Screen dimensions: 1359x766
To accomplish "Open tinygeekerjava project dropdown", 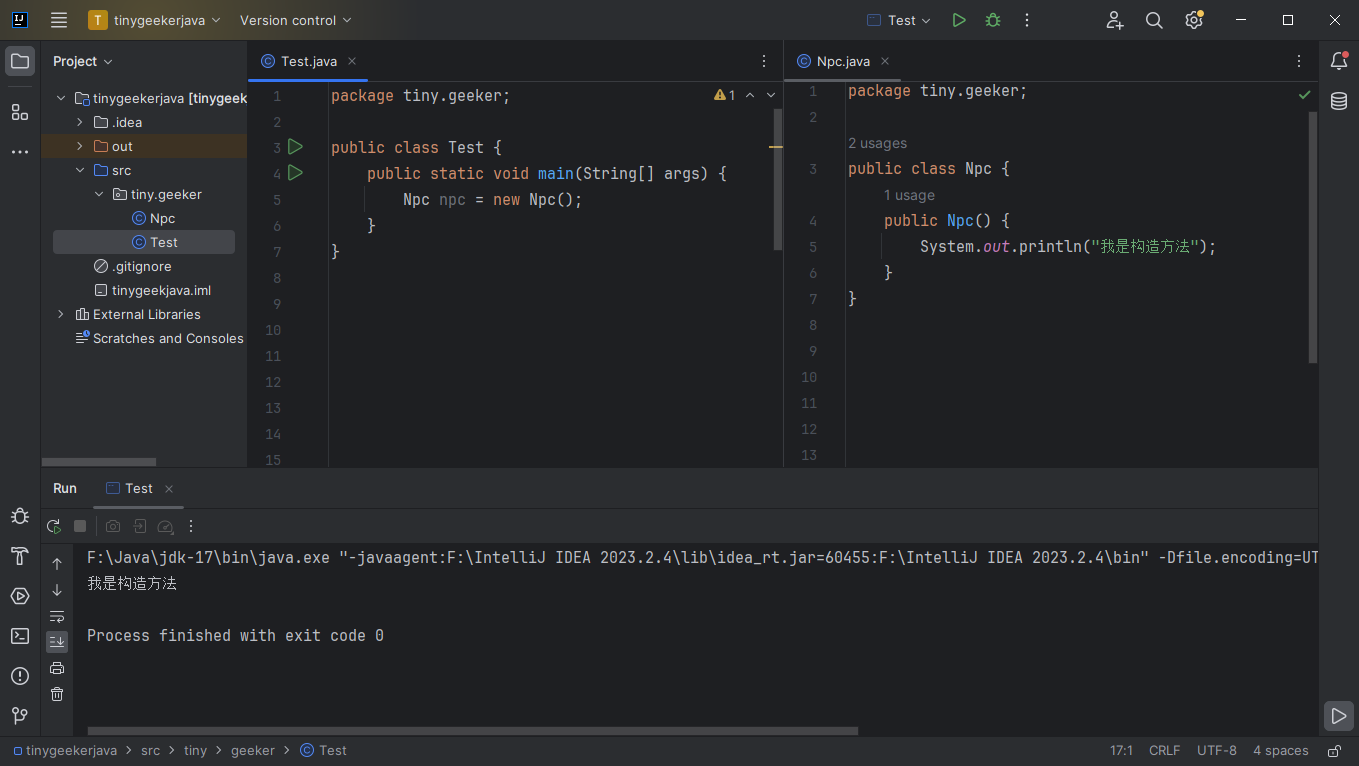I will [155, 20].
